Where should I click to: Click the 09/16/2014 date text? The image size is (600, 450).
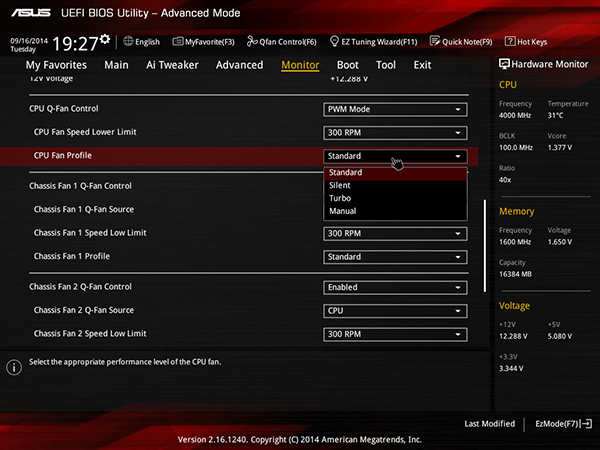pos(29,41)
